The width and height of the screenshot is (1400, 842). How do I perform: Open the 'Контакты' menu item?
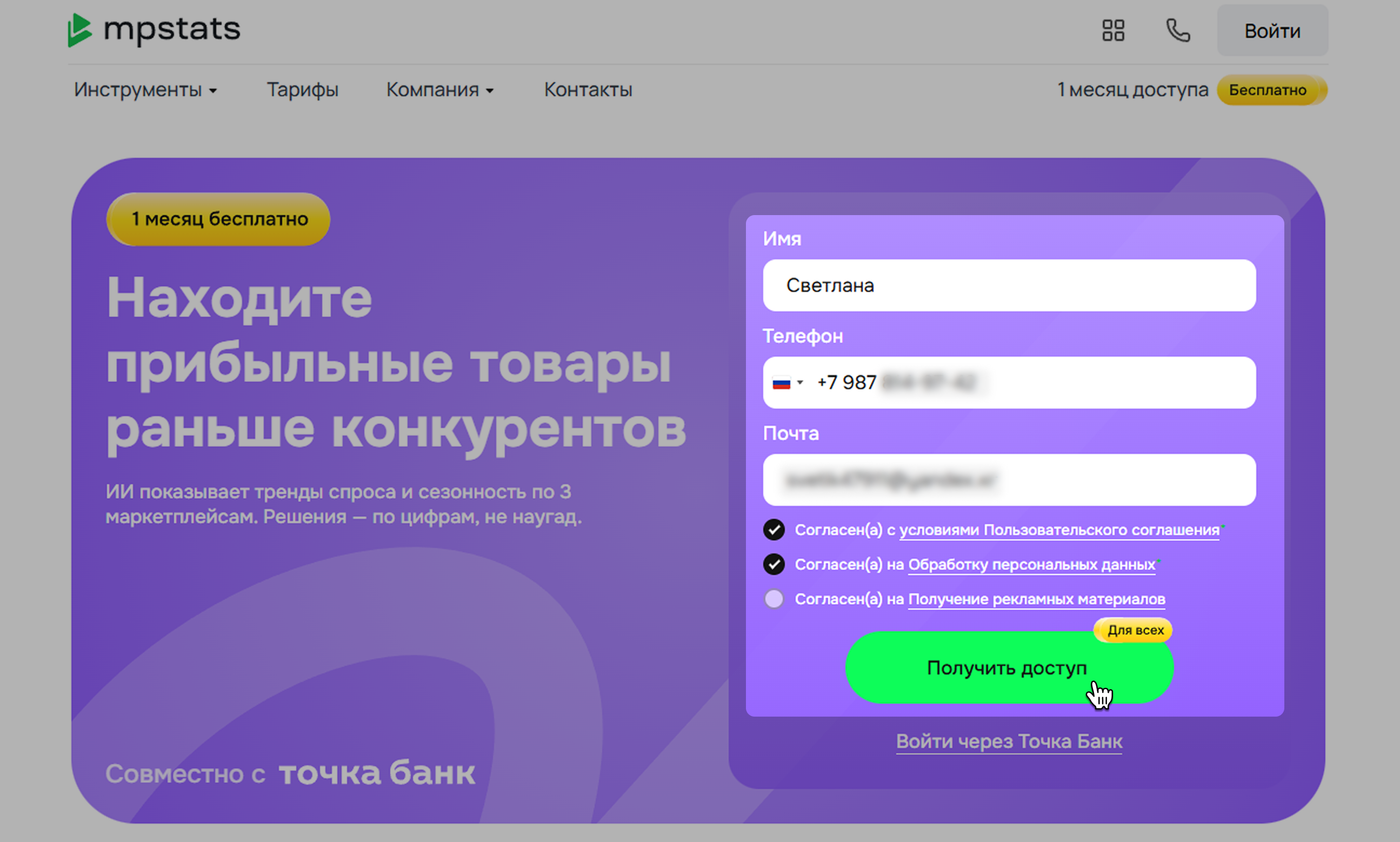pos(588,90)
